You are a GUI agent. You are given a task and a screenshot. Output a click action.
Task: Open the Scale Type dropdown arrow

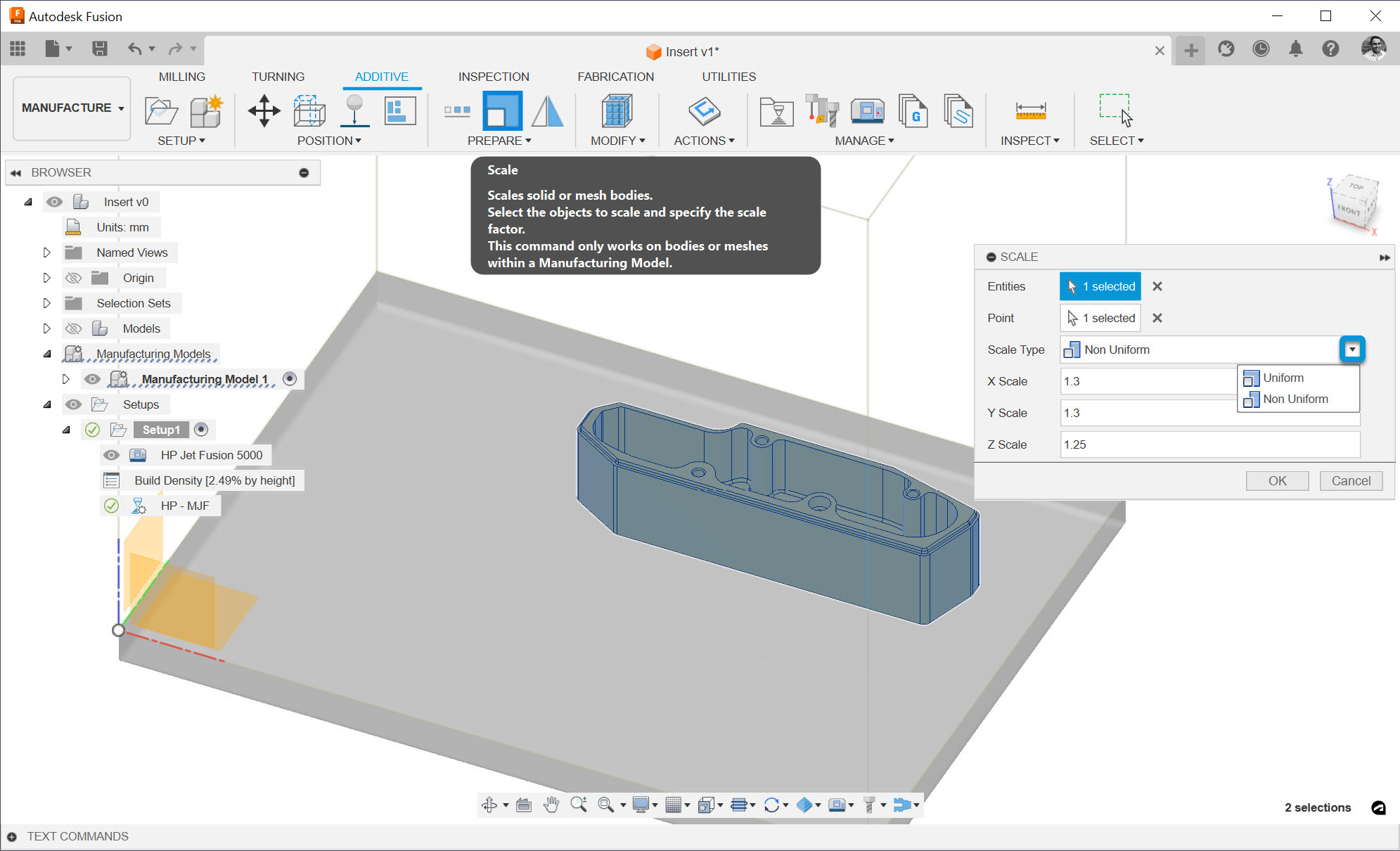[1351, 350]
